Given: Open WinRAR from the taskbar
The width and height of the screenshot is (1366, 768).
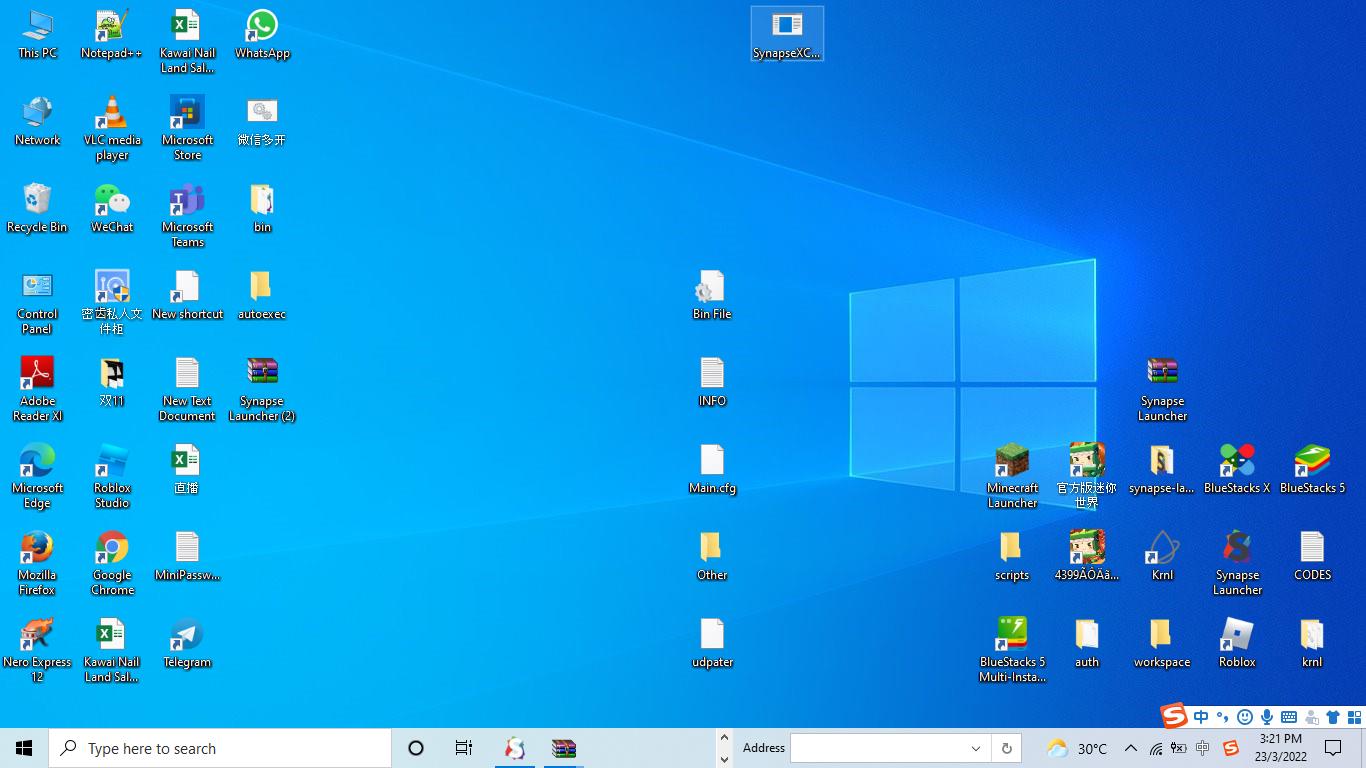Looking at the screenshot, I should coord(564,748).
